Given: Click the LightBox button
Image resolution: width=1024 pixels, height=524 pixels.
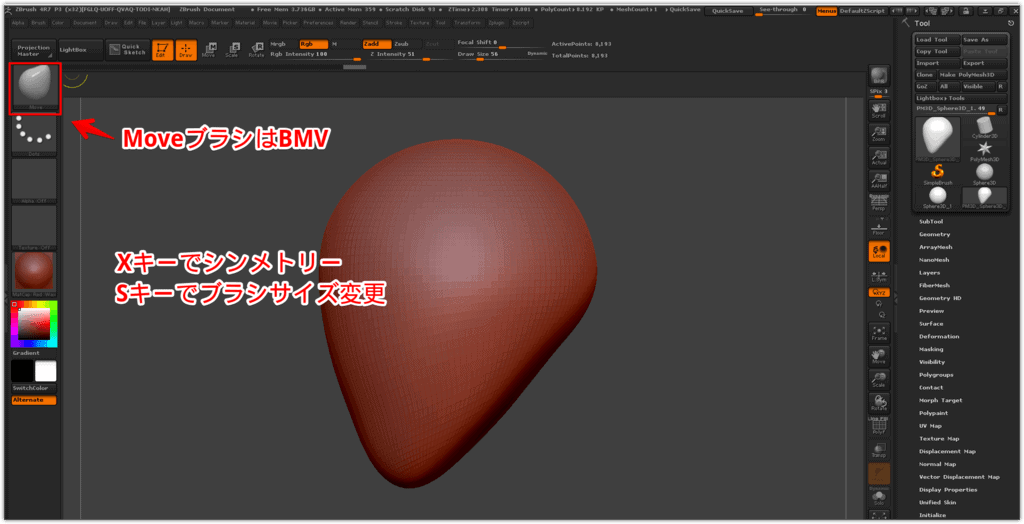Looking at the screenshot, I should click(x=73, y=48).
